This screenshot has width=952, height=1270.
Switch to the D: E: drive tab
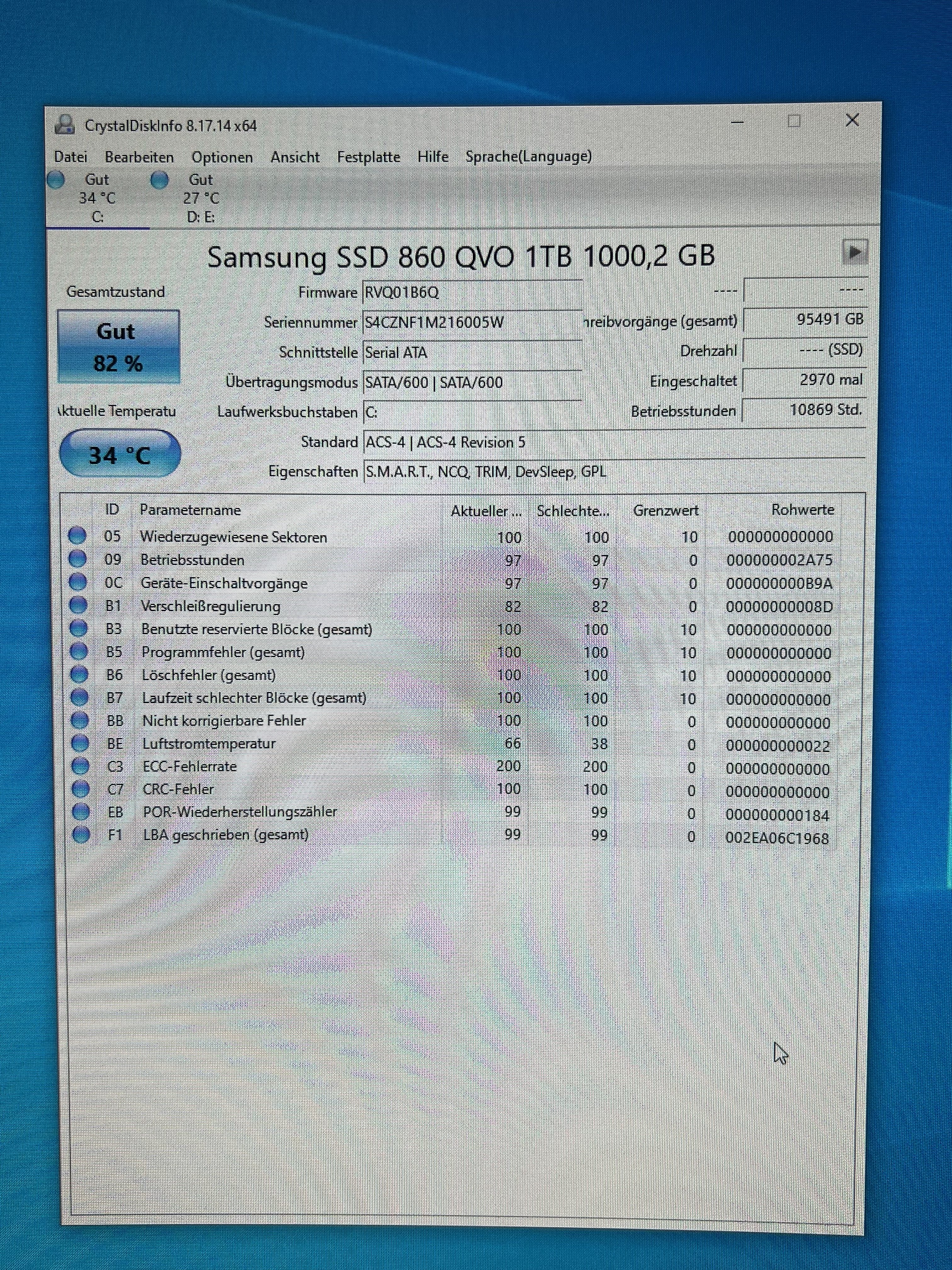point(200,198)
